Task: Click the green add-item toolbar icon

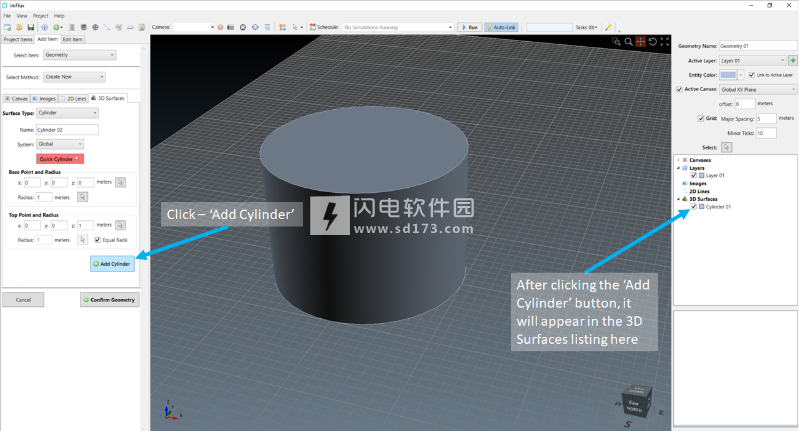Action: [57, 27]
